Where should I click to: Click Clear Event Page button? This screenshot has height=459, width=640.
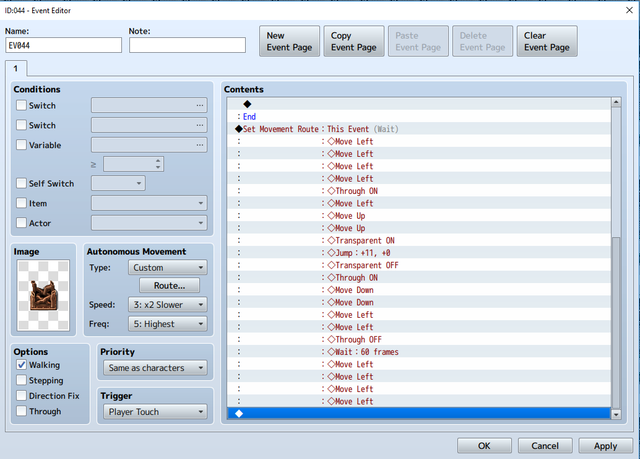pyautogui.click(x=547, y=41)
